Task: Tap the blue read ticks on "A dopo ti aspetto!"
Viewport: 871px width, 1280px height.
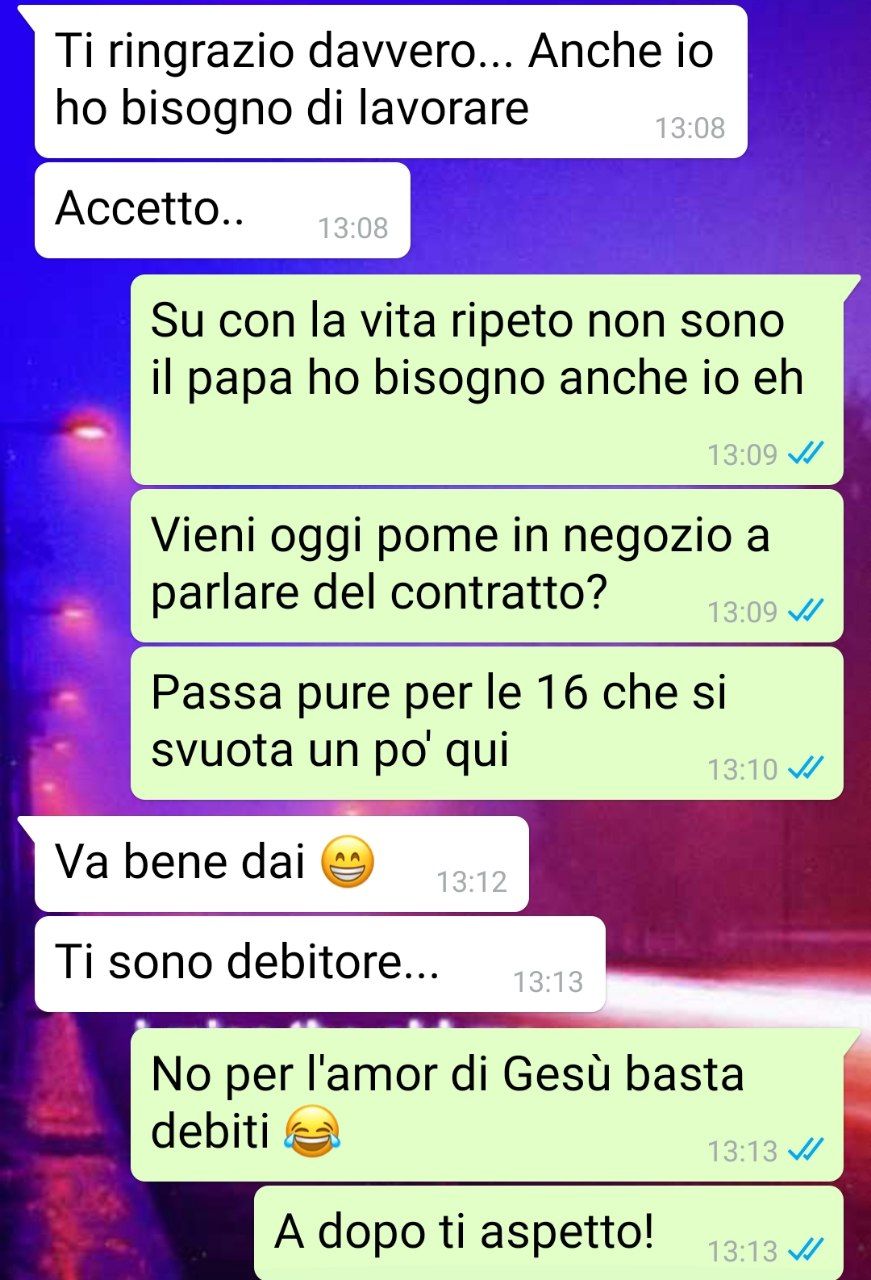Action: point(804,1249)
